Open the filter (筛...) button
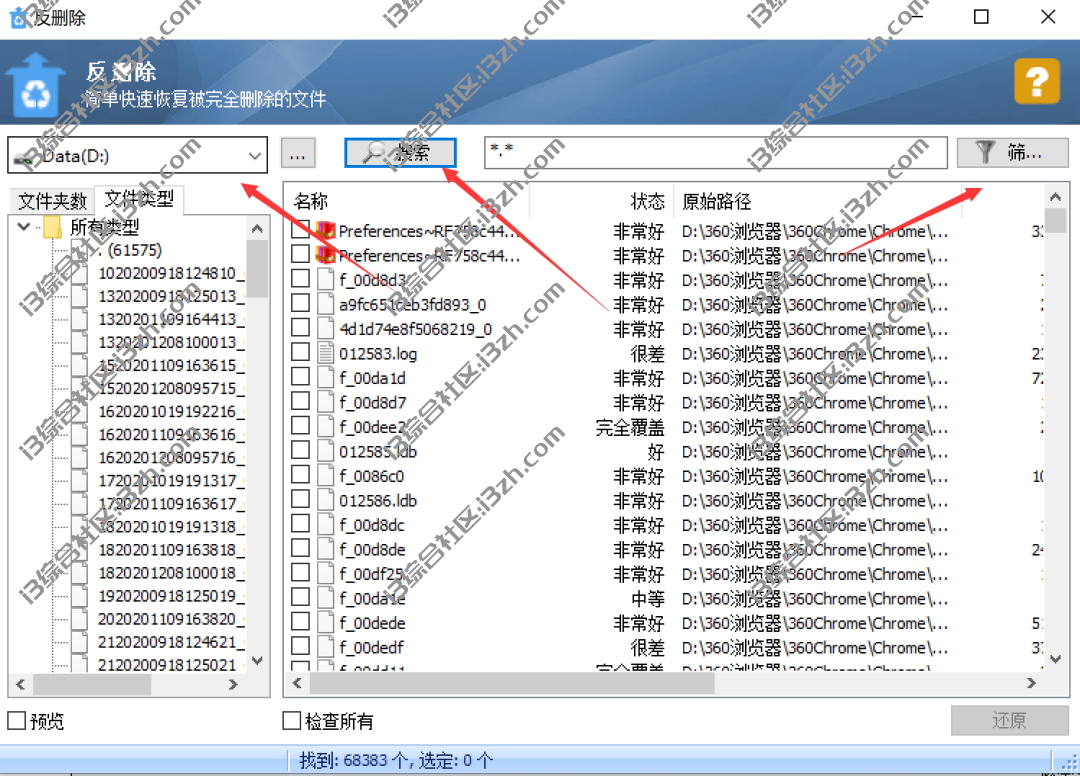The image size is (1080, 776). pos(1012,152)
